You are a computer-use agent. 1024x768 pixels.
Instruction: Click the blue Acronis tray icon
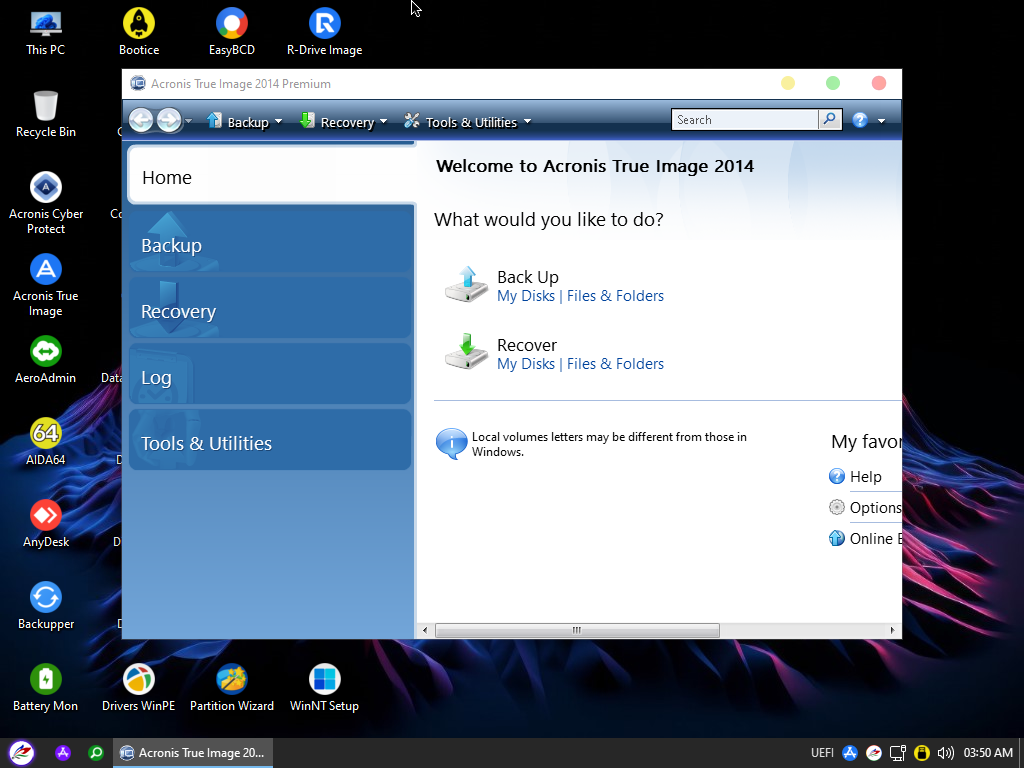click(850, 753)
